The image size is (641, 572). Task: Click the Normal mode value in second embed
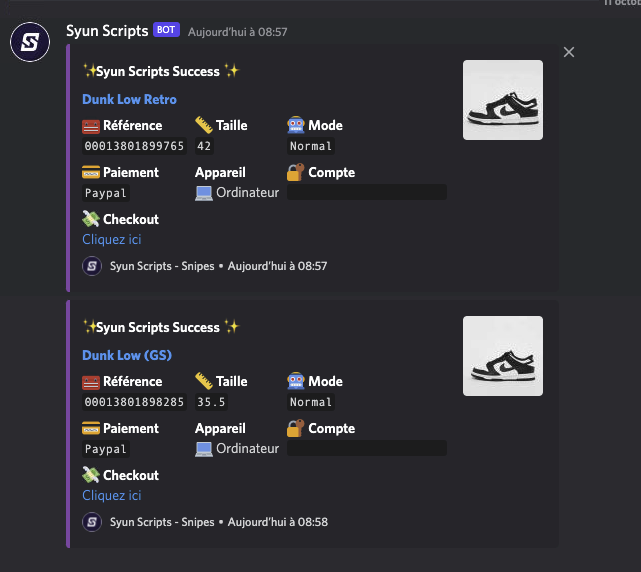[311, 402]
